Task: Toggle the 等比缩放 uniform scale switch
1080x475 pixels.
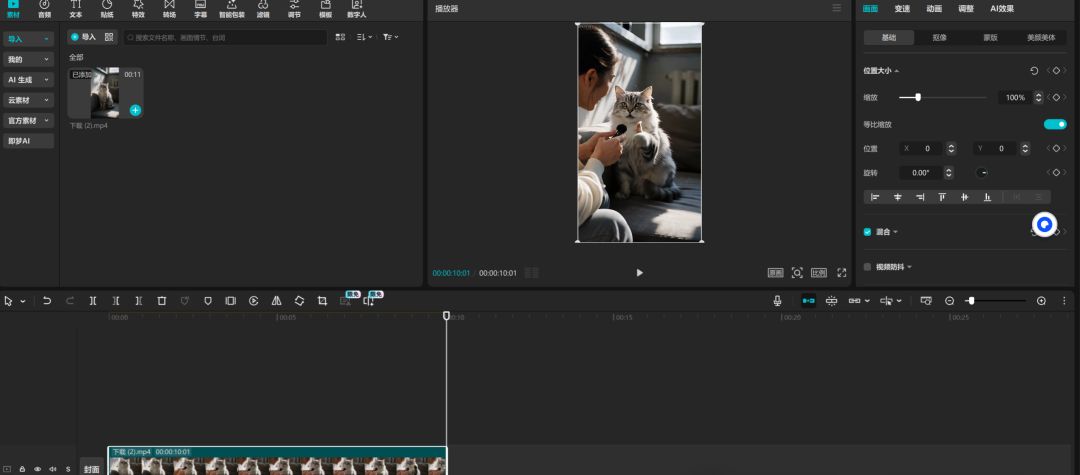Action: pyautogui.click(x=1055, y=125)
